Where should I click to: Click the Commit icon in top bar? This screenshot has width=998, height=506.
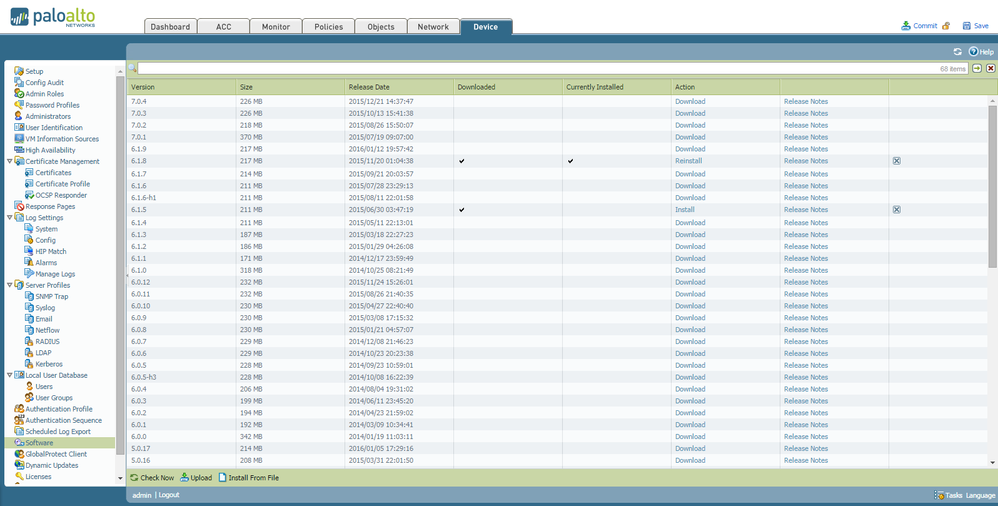click(x=906, y=26)
